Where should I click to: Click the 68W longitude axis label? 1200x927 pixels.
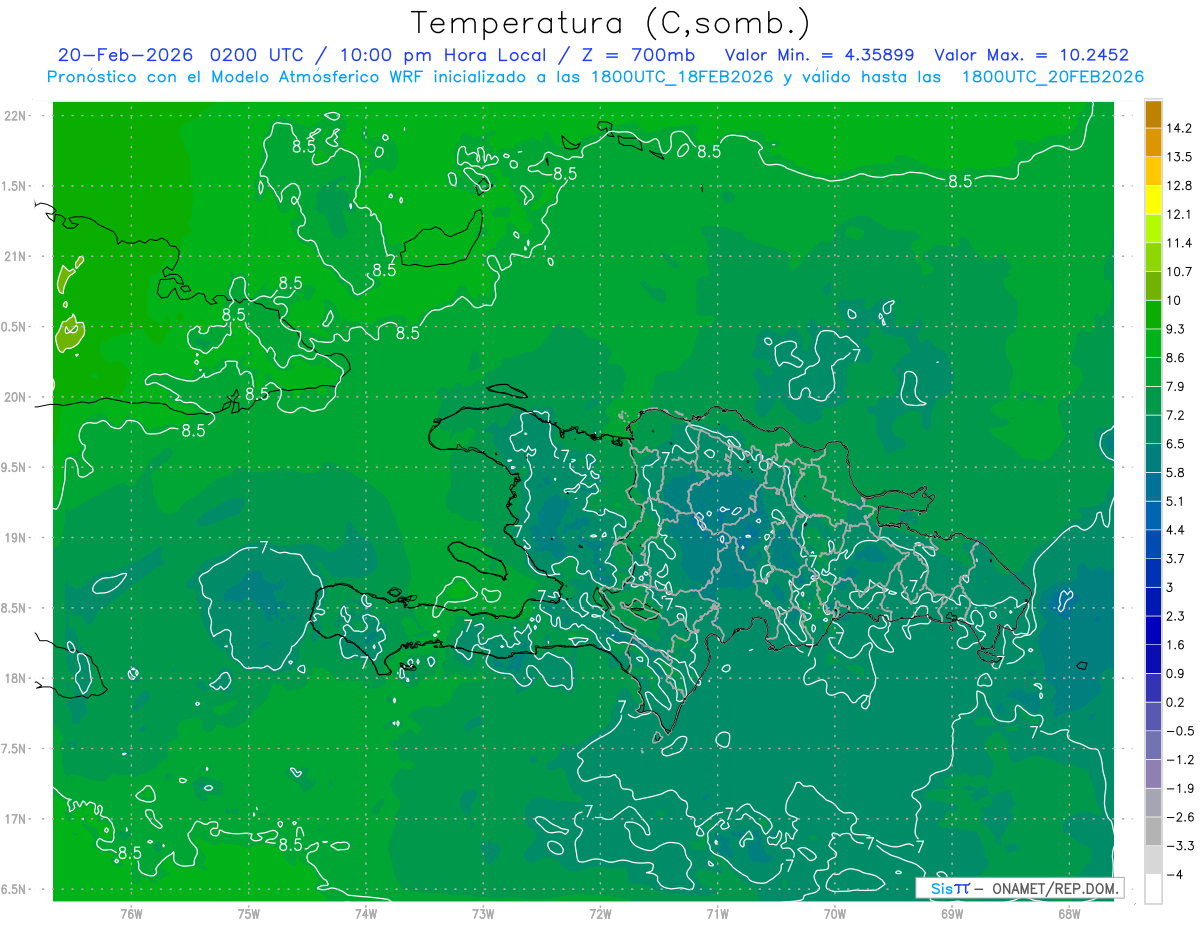[1069, 913]
